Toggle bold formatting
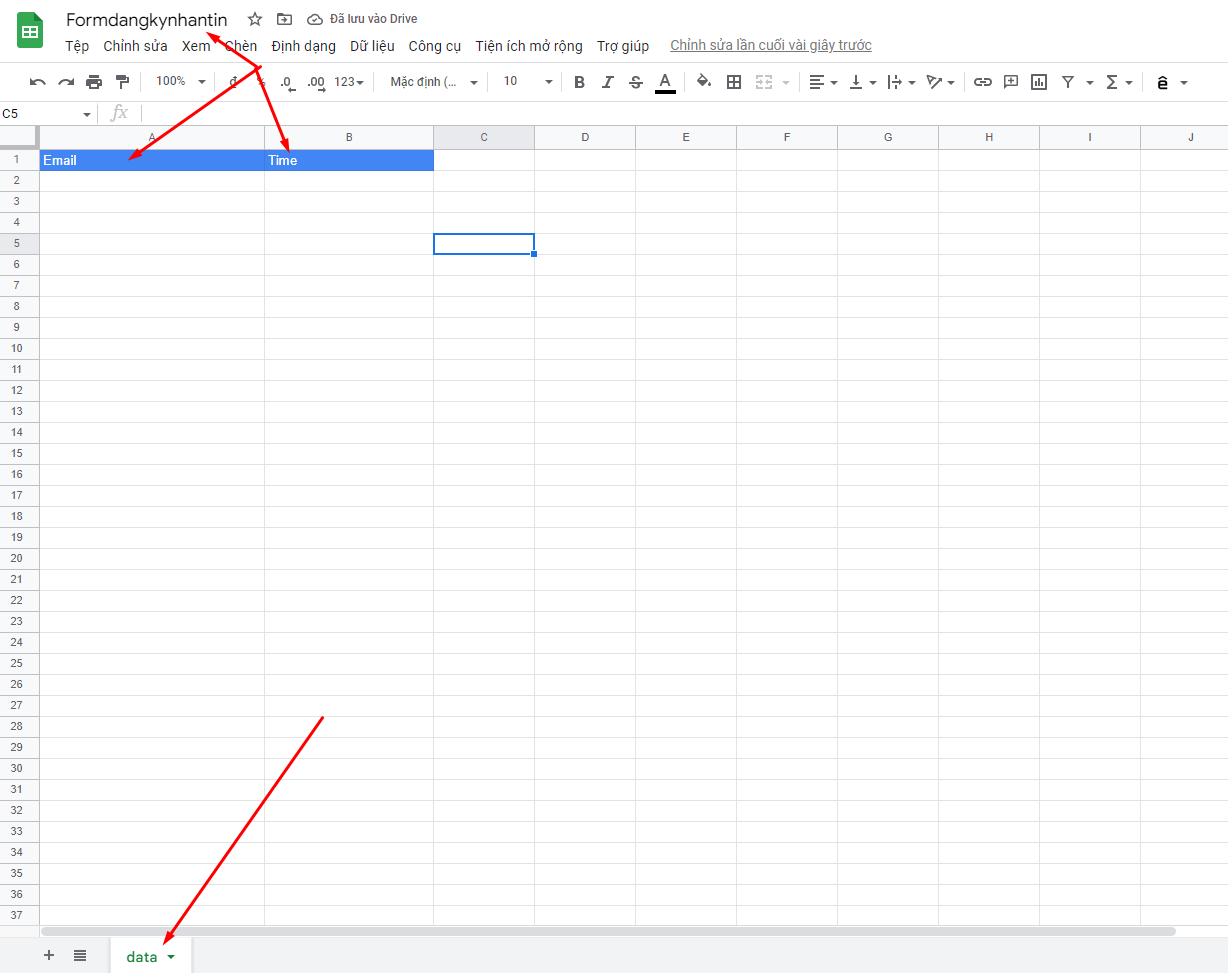1228x973 pixels. coord(580,82)
